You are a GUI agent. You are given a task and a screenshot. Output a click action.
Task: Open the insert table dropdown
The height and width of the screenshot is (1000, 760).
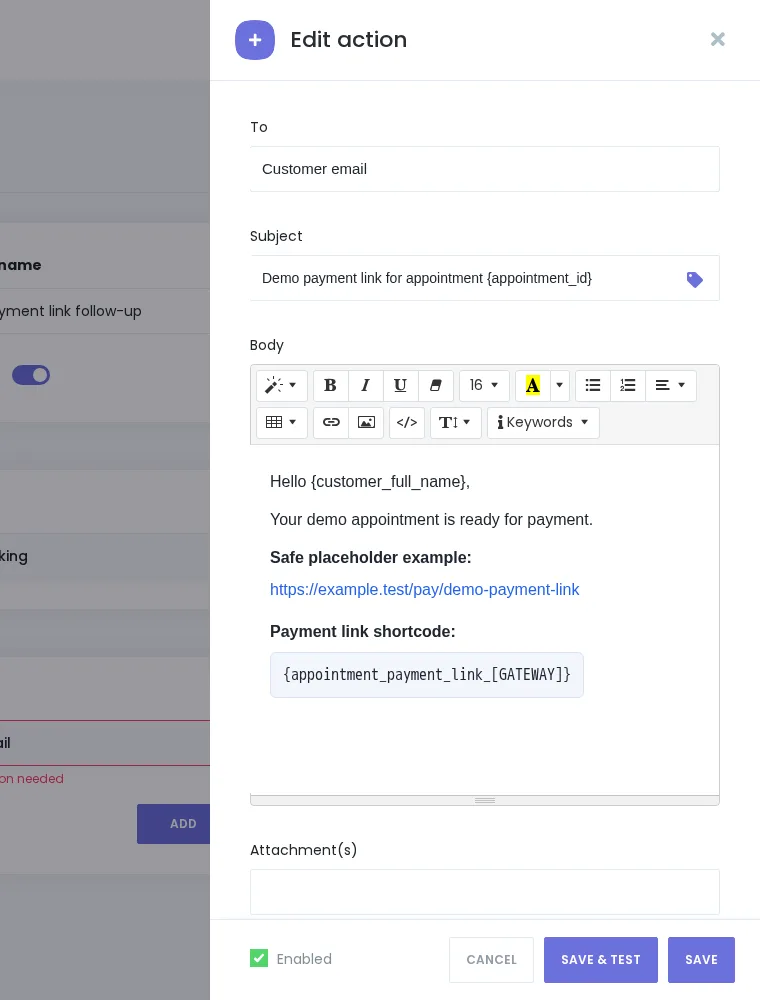(x=281, y=422)
